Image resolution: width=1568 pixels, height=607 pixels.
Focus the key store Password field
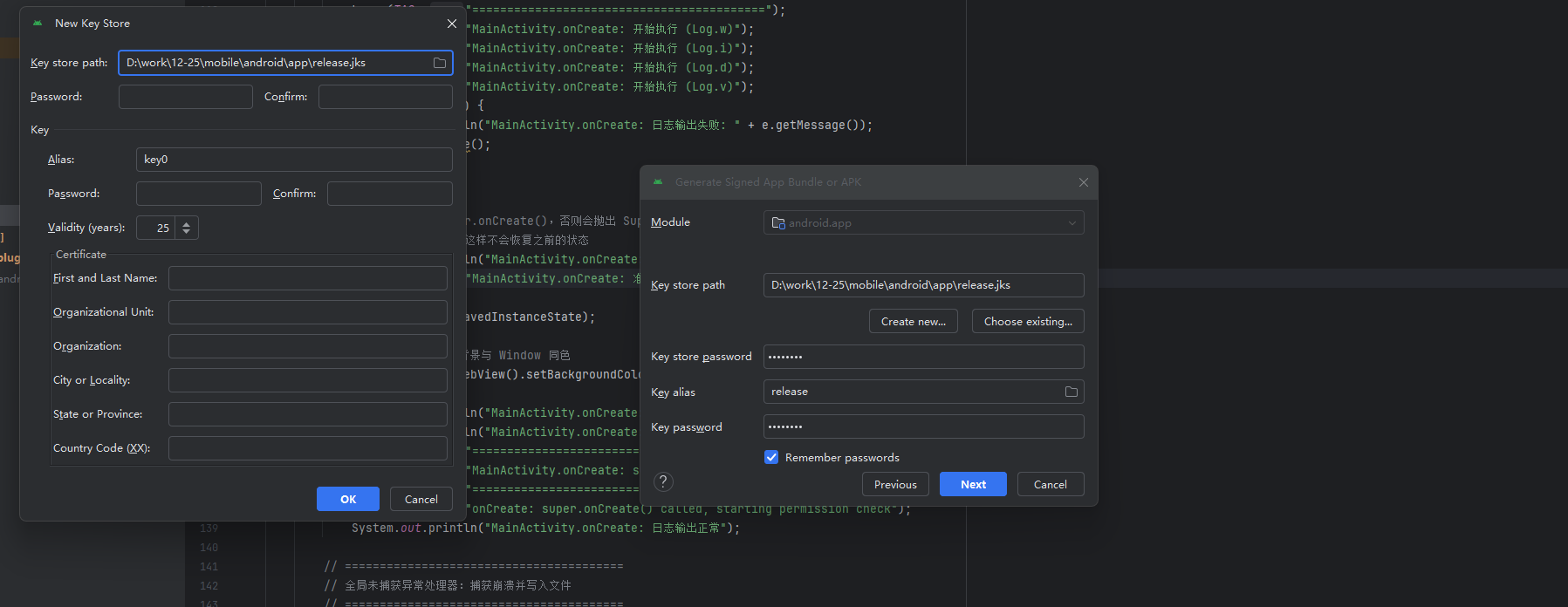[x=186, y=97]
